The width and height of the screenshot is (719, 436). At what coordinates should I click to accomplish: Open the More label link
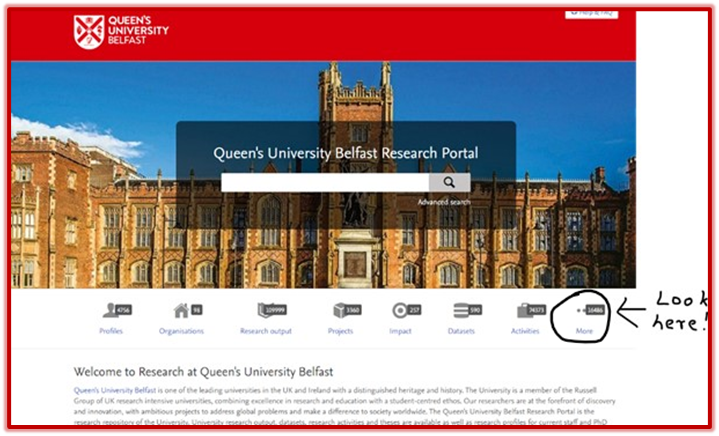point(584,331)
